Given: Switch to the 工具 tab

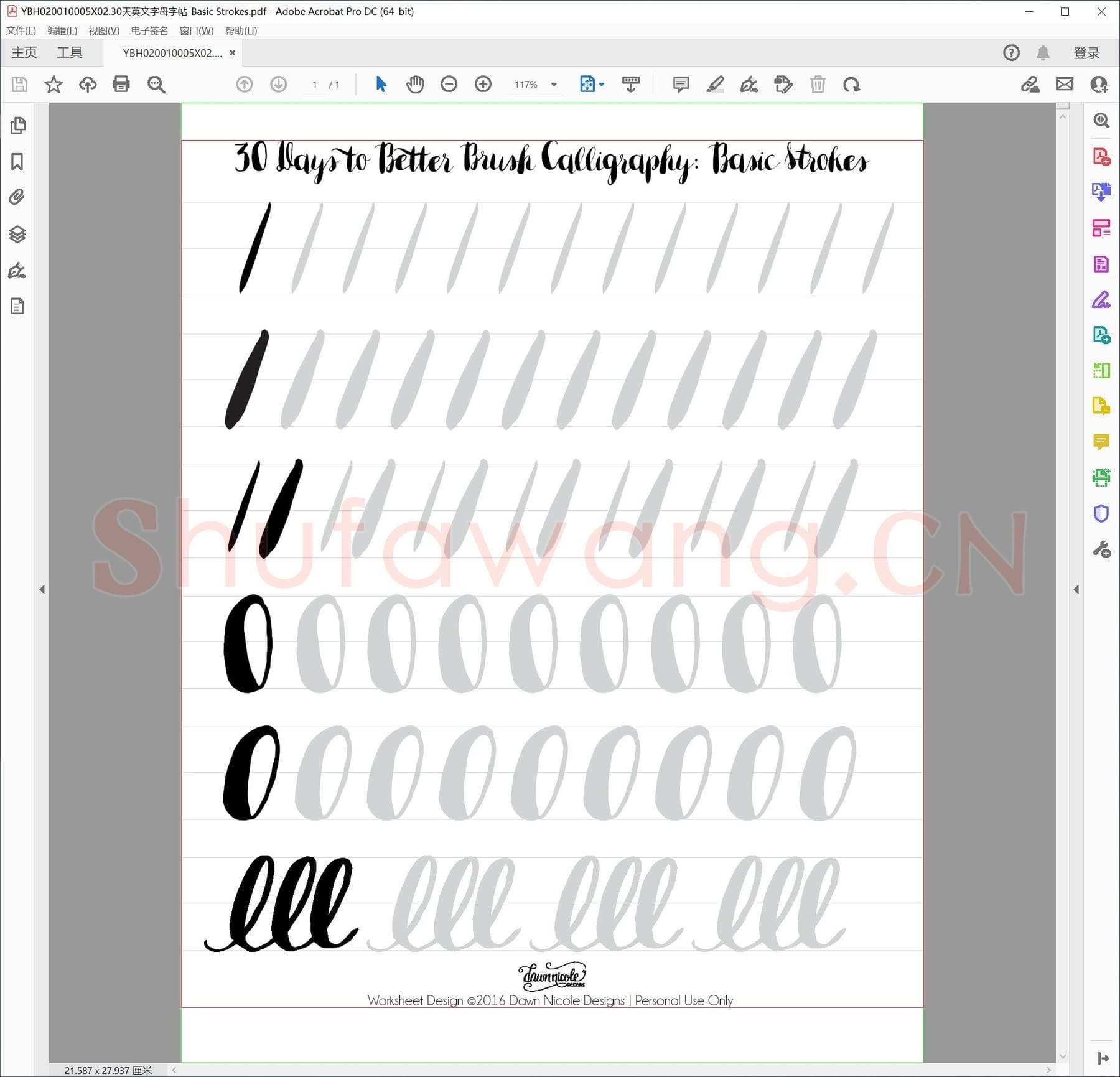Looking at the screenshot, I should (70, 53).
